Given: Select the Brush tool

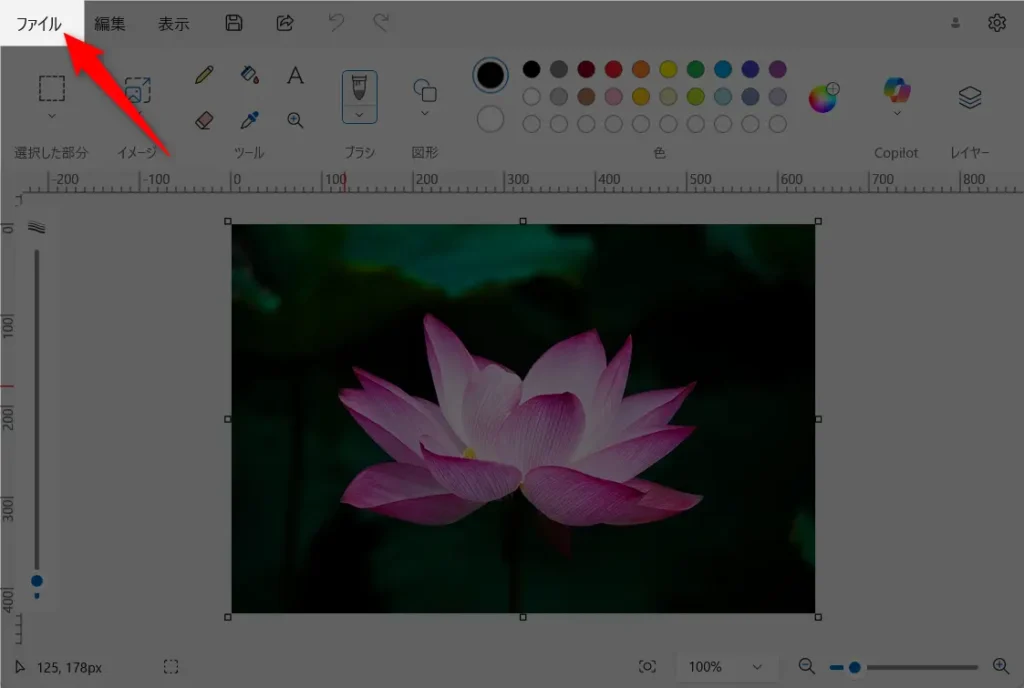Looking at the screenshot, I should pyautogui.click(x=359, y=87).
